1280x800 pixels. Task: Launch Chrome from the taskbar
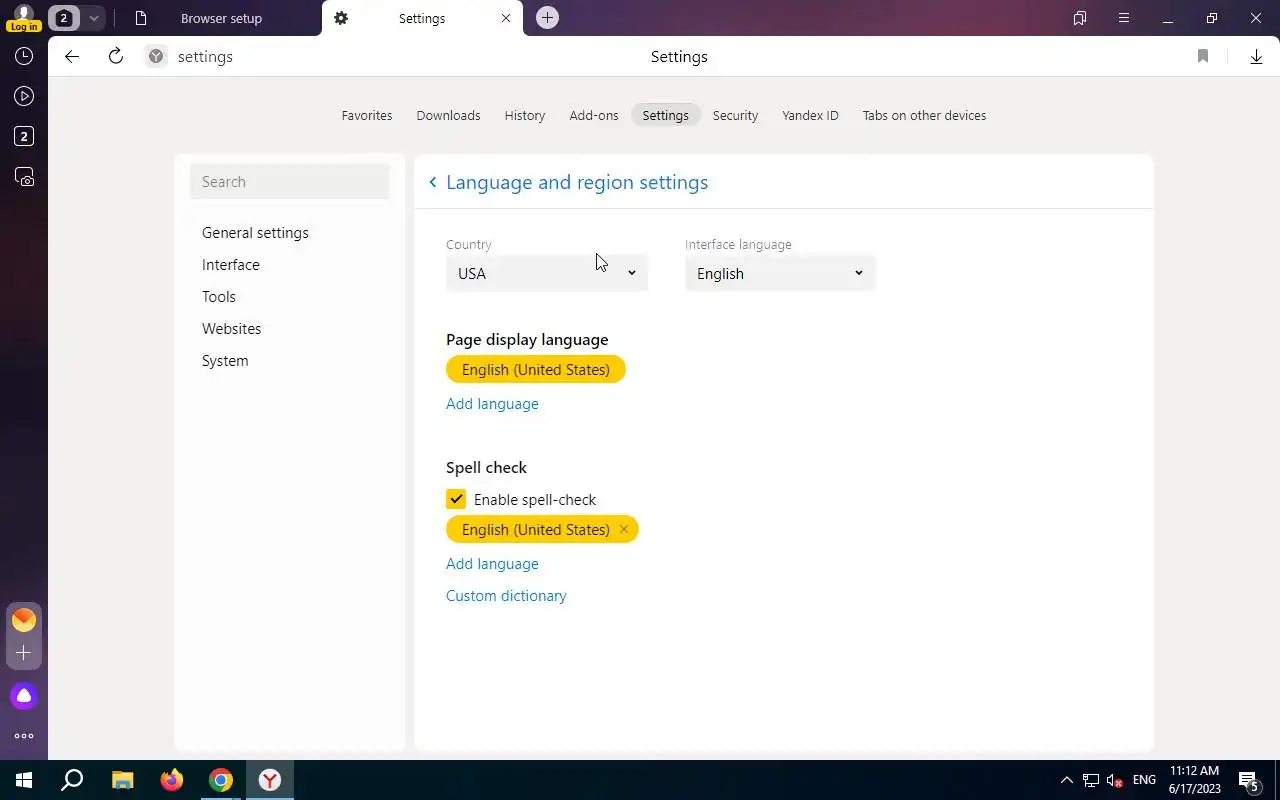click(221, 780)
